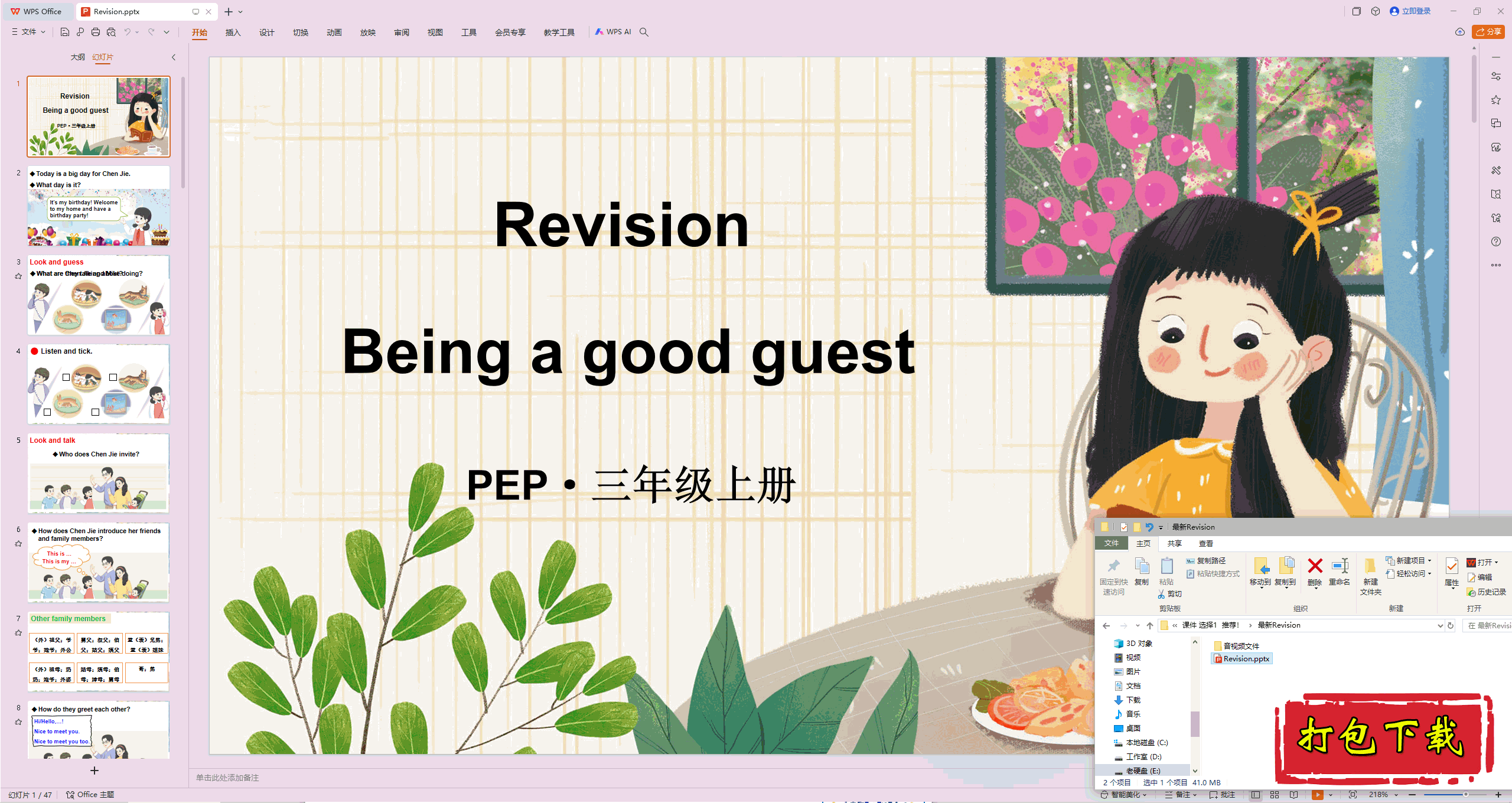This screenshot has height=803, width=1512.
Task: Click the Save icon in quick toolbar
Action: click(x=65, y=32)
